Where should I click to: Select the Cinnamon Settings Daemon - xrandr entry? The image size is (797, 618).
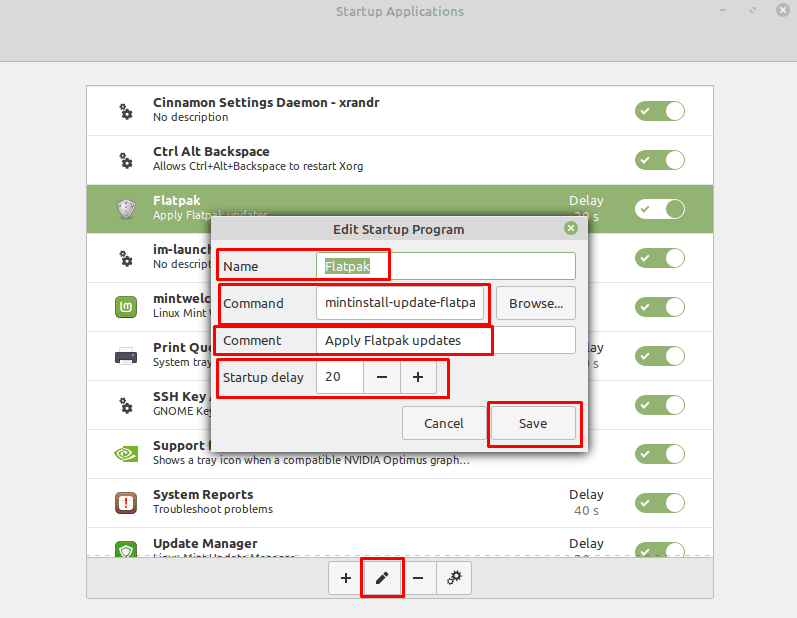[x=400, y=111]
